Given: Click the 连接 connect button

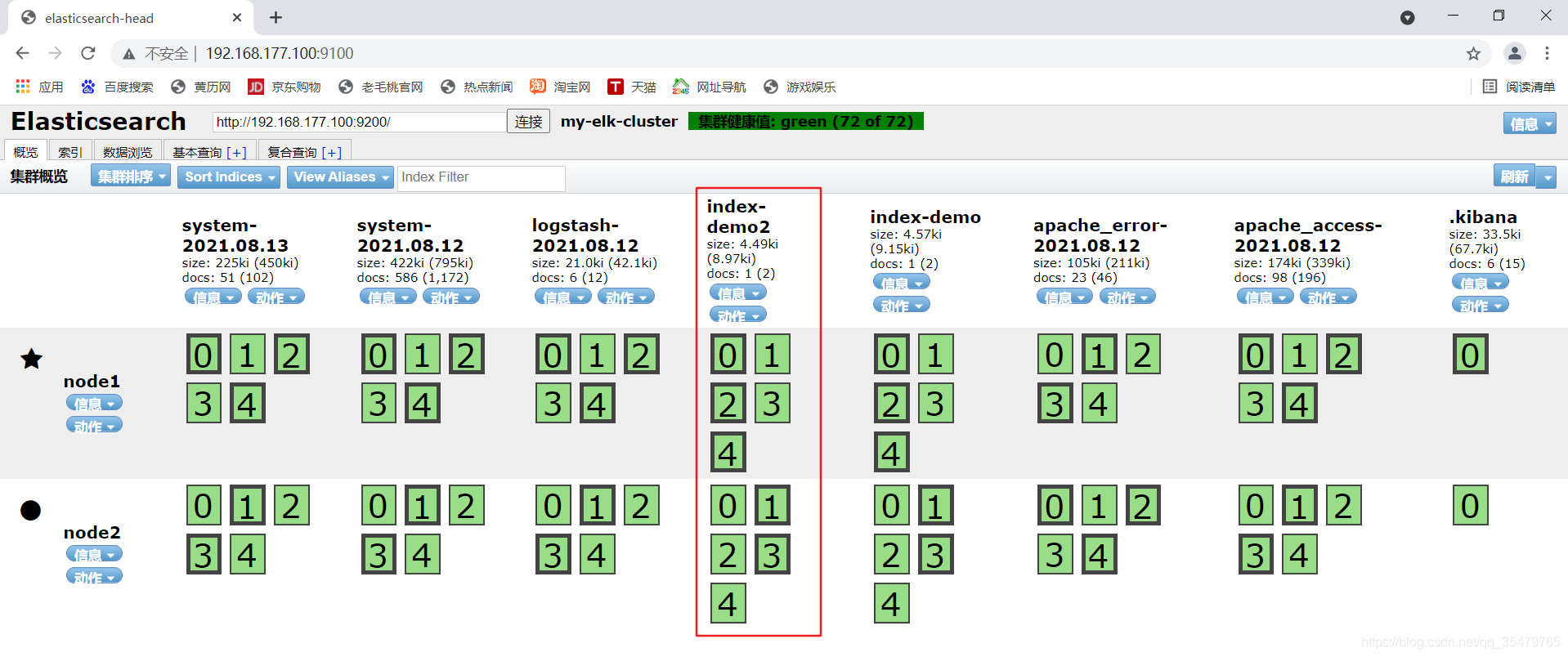Looking at the screenshot, I should 528,122.
